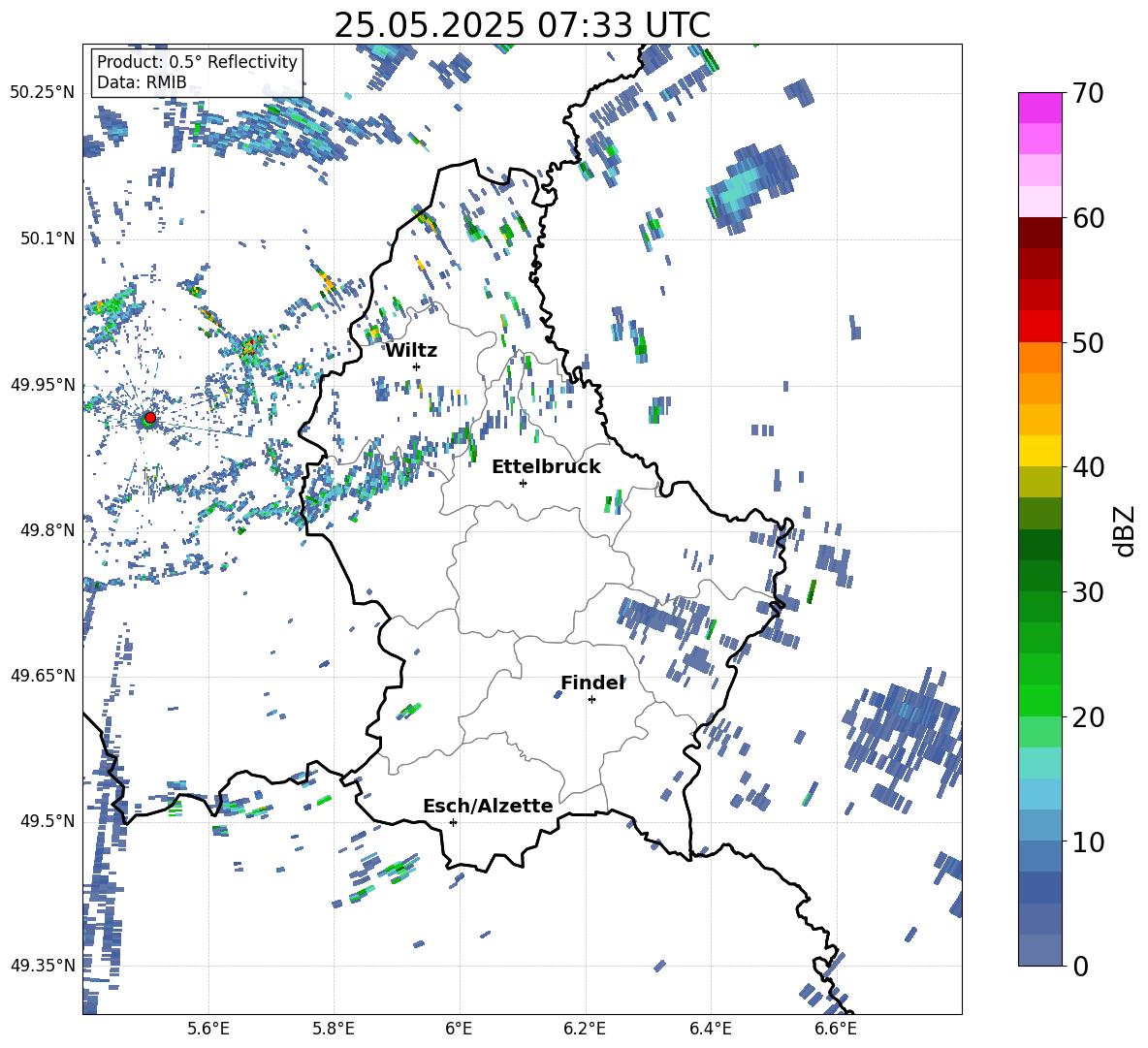Click the 50.25°N latitude label
The image size is (1148, 1048).
(x=43, y=93)
